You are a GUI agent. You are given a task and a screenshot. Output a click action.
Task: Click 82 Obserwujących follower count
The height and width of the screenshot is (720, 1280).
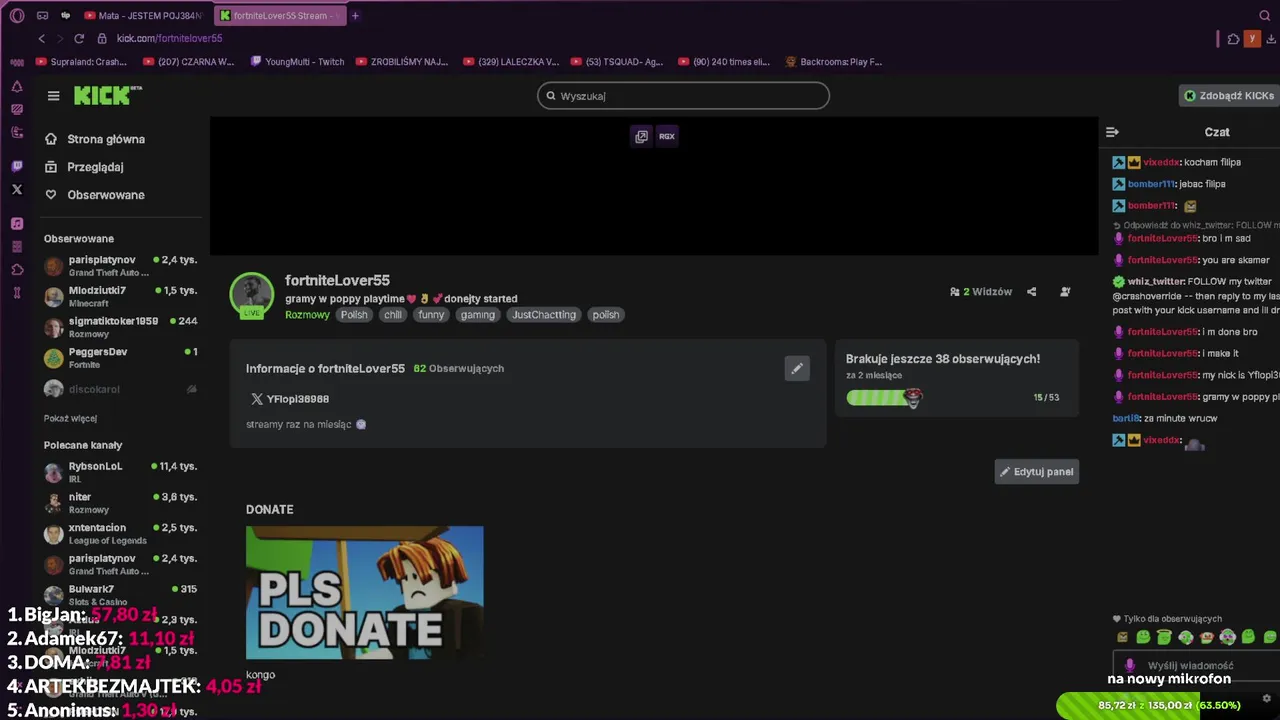pos(459,369)
